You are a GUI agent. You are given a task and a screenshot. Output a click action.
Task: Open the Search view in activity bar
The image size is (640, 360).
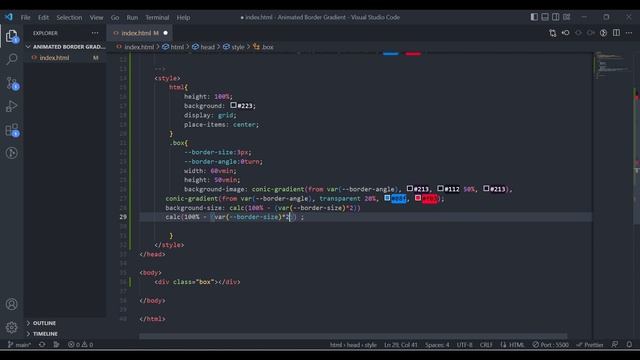pyautogui.click(x=12, y=59)
